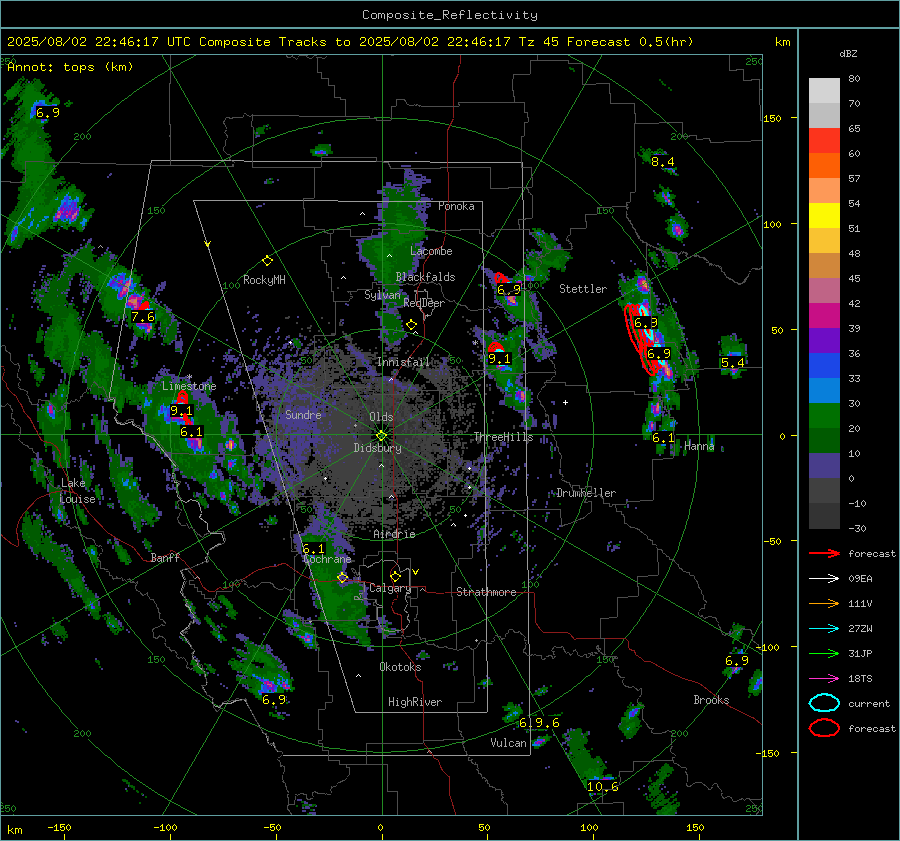Click the Lake Louise label
The width and height of the screenshot is (900, 841).
click(77, 491)
